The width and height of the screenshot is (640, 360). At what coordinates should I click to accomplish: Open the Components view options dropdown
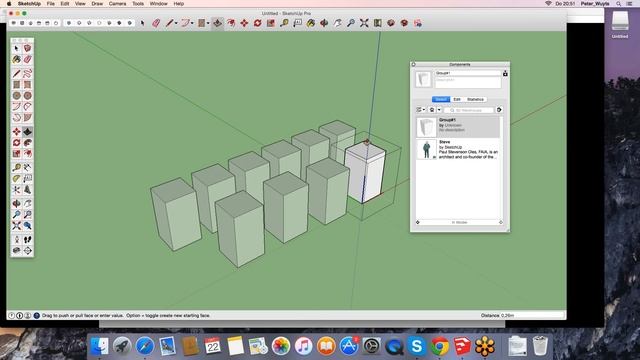[x=420, y=110]
